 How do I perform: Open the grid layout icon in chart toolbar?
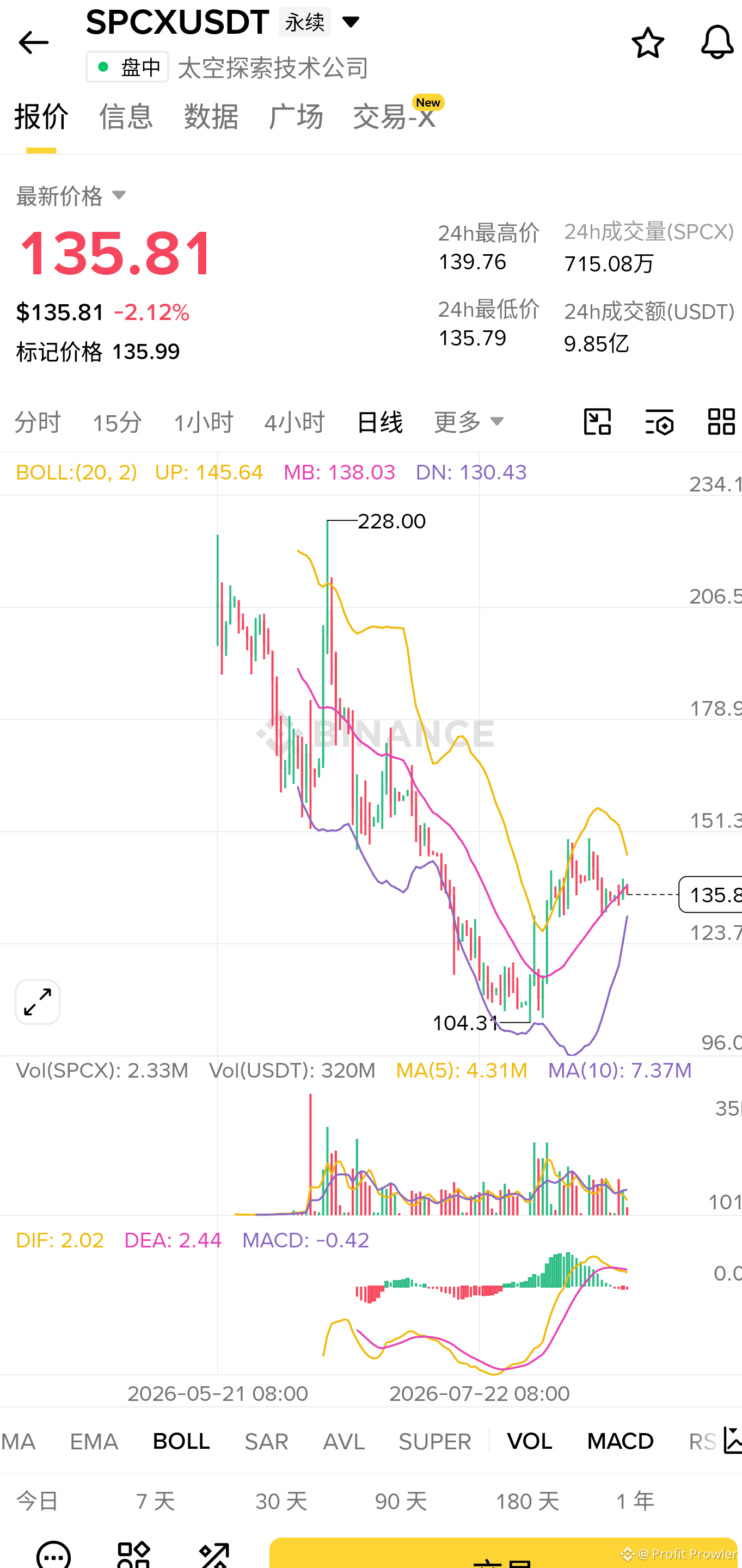(721, 421)
